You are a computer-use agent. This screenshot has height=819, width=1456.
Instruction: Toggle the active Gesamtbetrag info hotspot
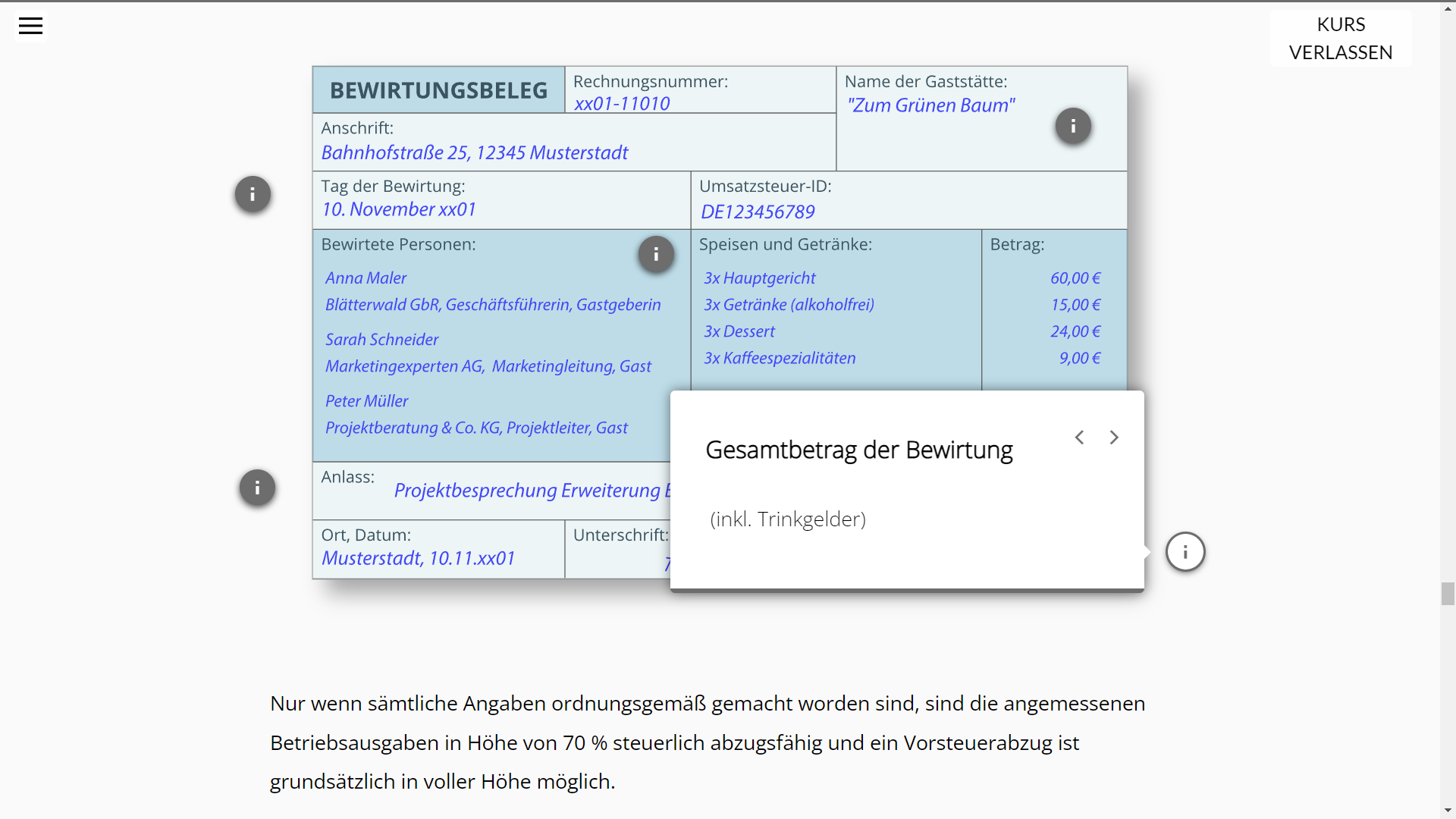point(1185,552)
